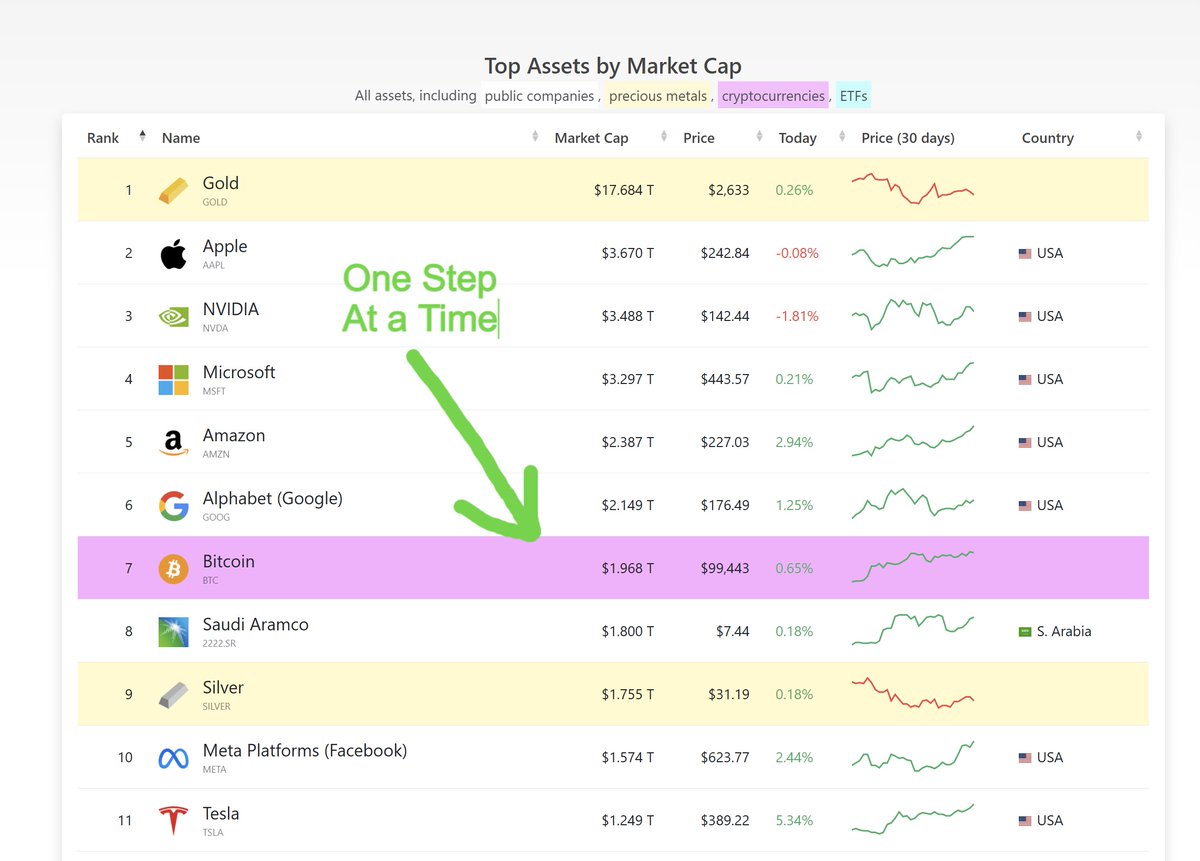
Task: Select NVIDIA daily change -1.81%
Action: 798,316
